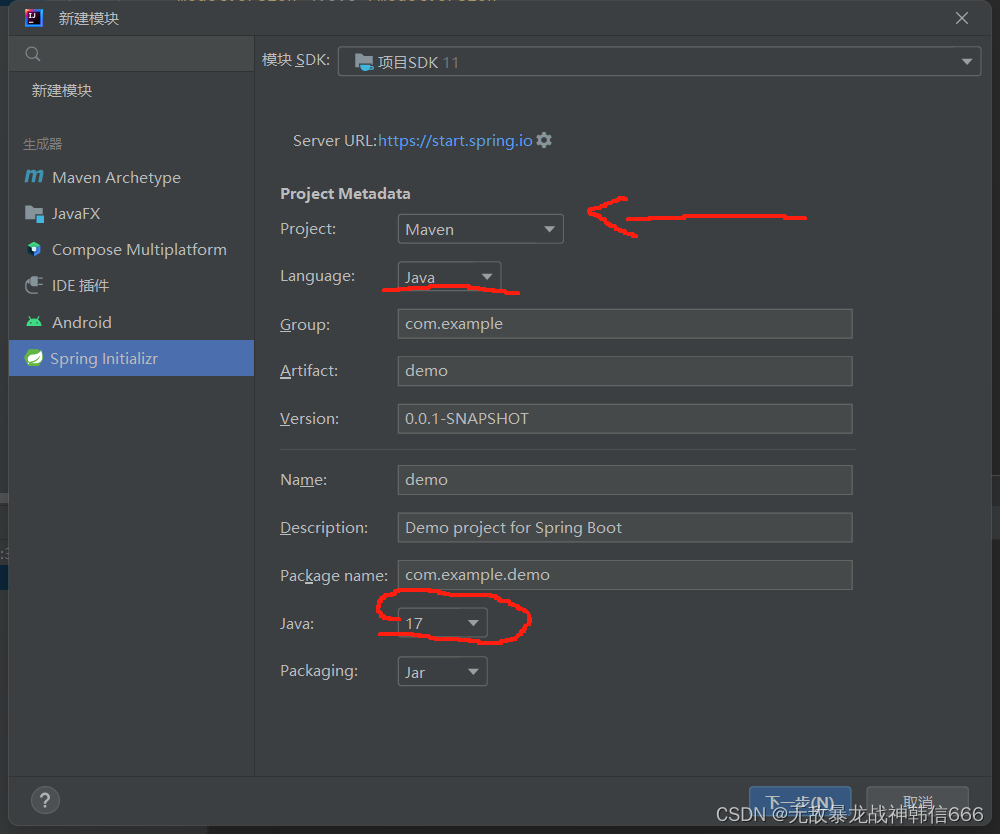The image size is (1000, 834).
Task: Click the 下一步(N) button
Action: 800,802
